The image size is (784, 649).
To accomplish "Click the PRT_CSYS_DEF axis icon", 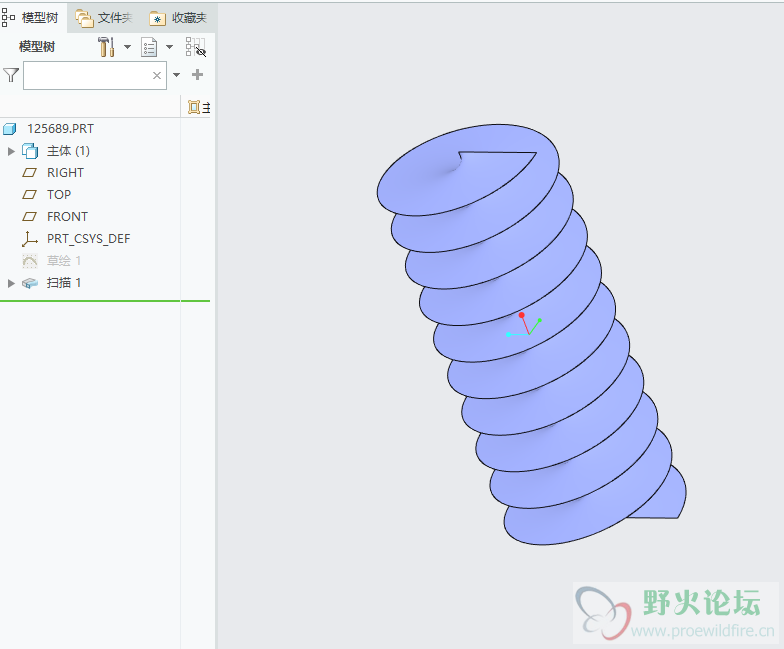I will (30, 239).
